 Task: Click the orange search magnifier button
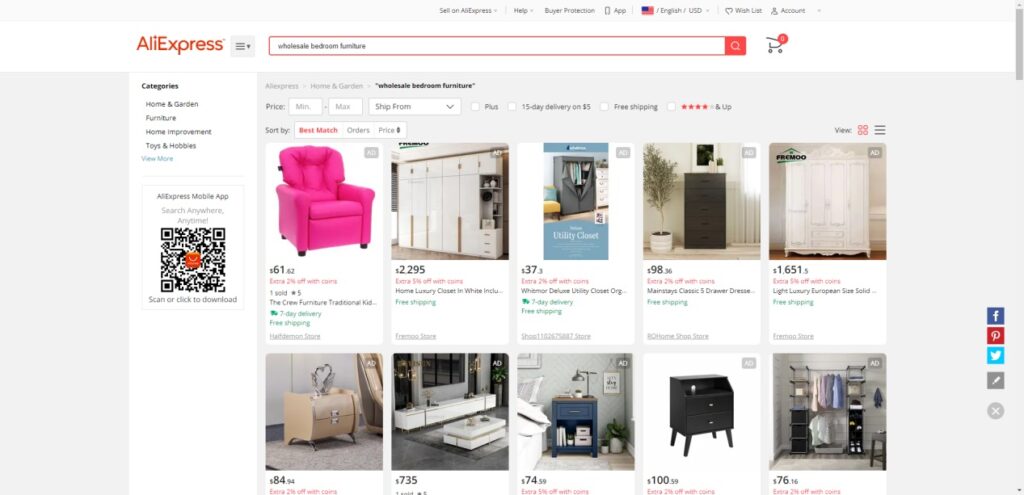[735, 46]
